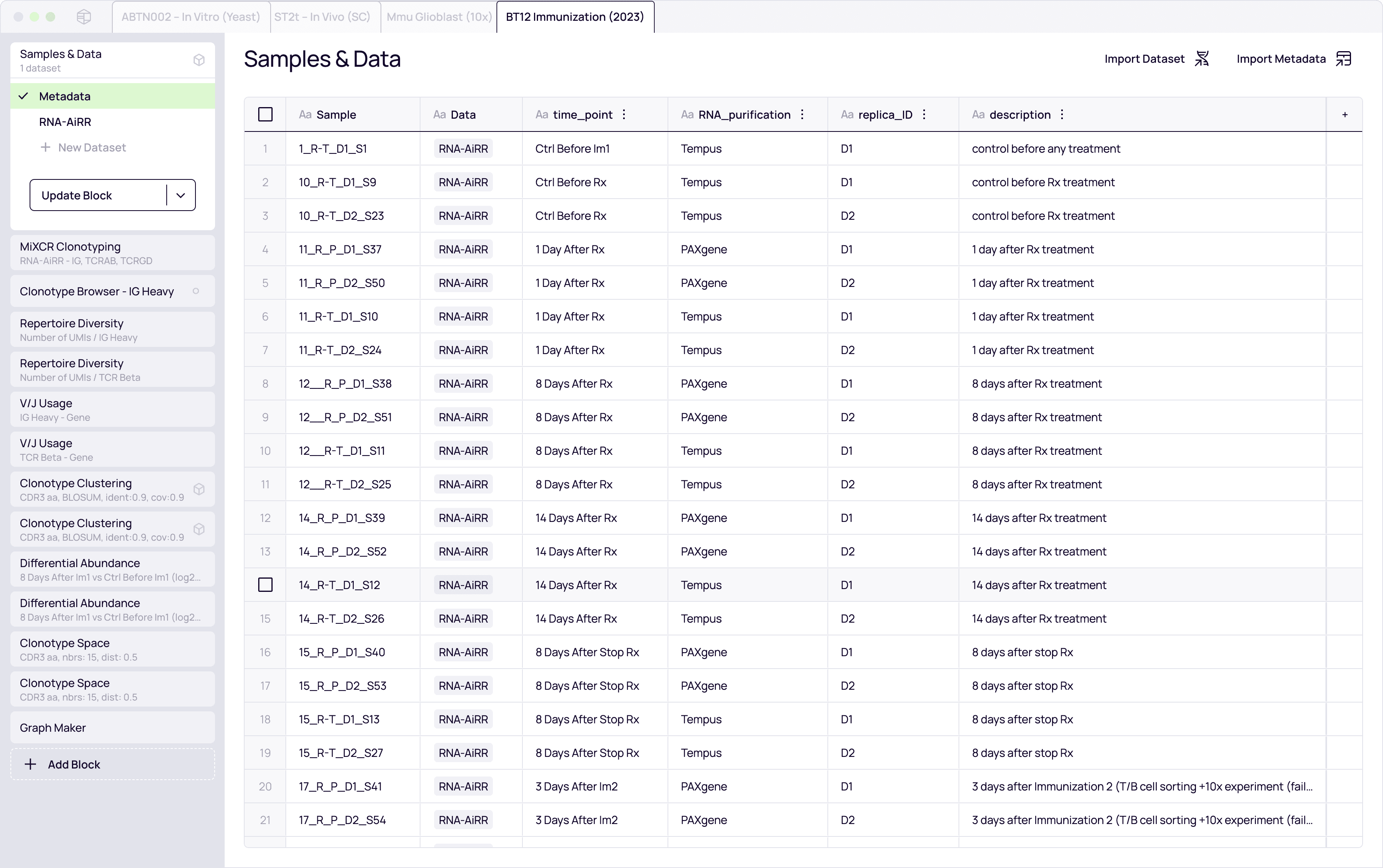Switch to Mmu Glioblast (10x) tab
1383x868 pixels.
[x=438, y=17]
